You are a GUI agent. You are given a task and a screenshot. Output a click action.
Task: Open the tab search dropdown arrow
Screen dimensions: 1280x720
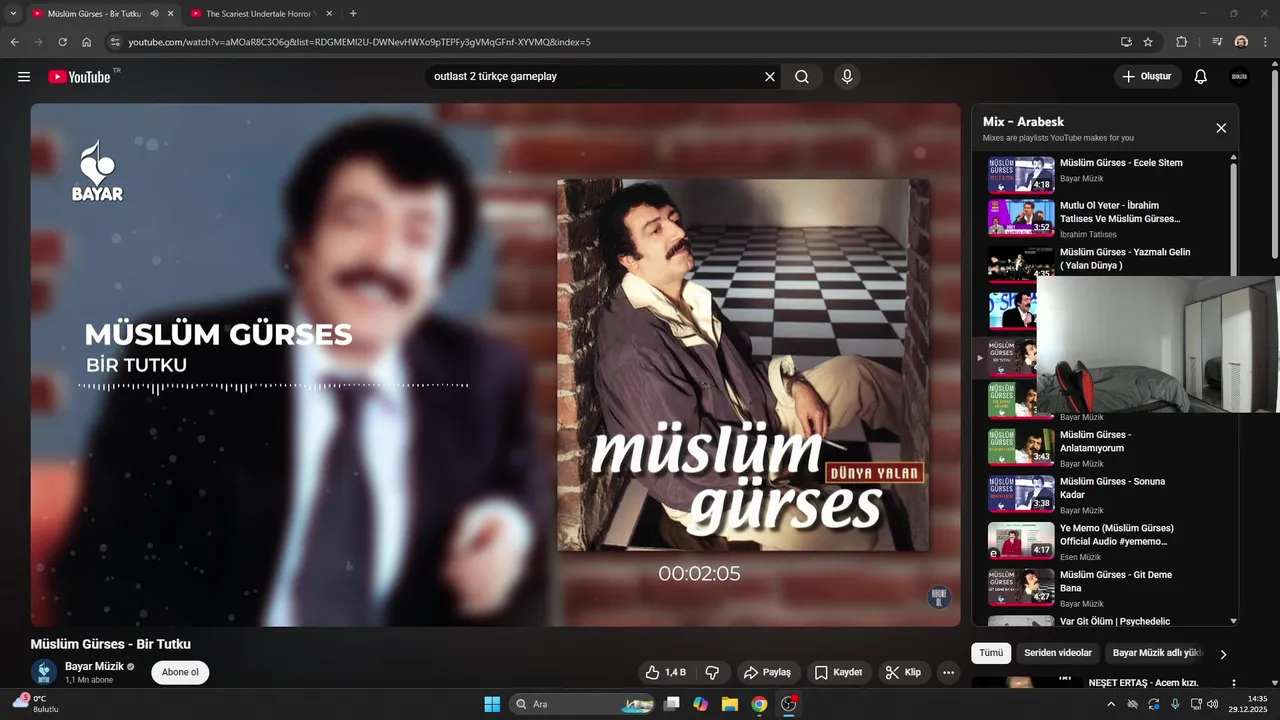[x=13, y=14]
